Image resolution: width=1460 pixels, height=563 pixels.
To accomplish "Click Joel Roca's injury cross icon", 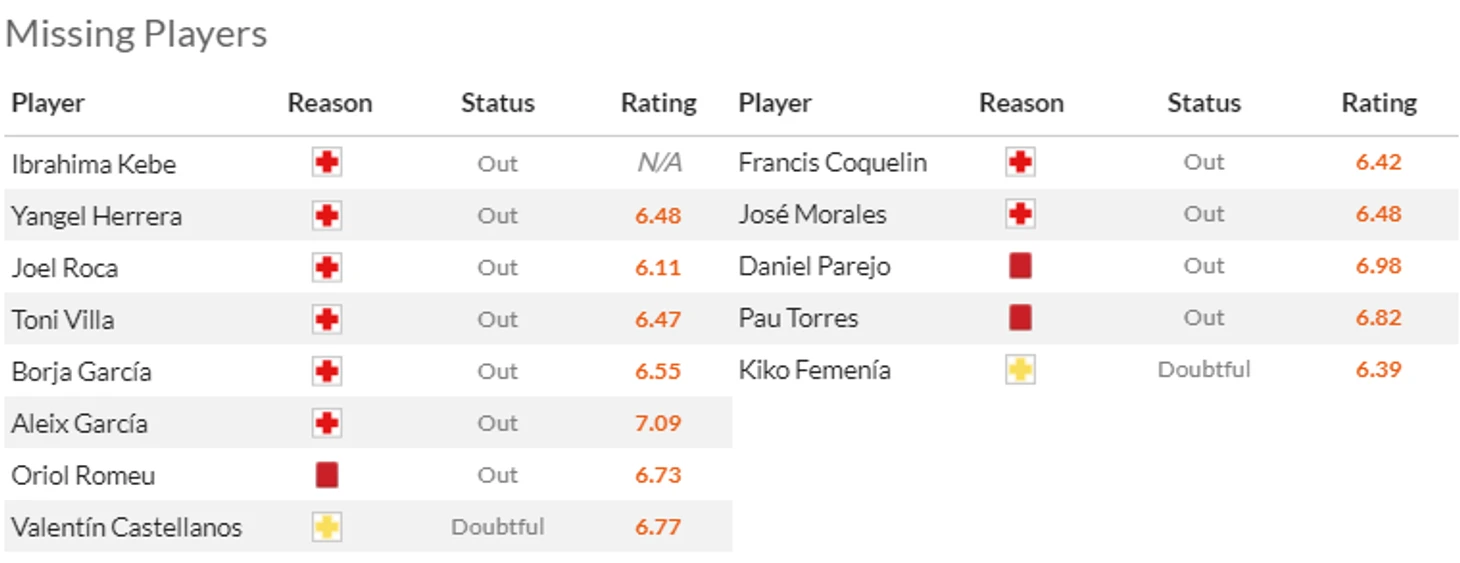I will [326, 267].
